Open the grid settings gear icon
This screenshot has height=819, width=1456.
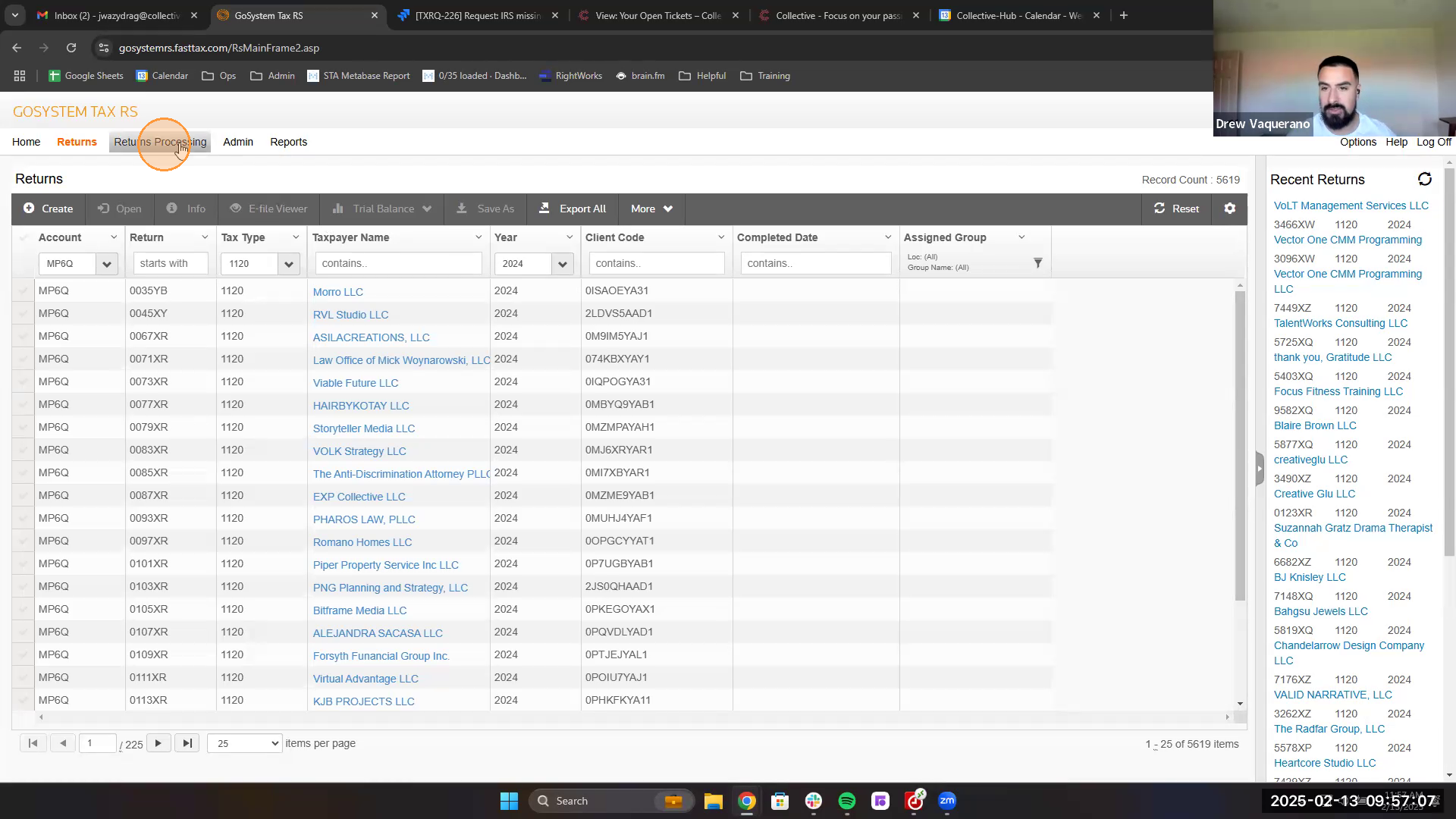click(1229, 209)
